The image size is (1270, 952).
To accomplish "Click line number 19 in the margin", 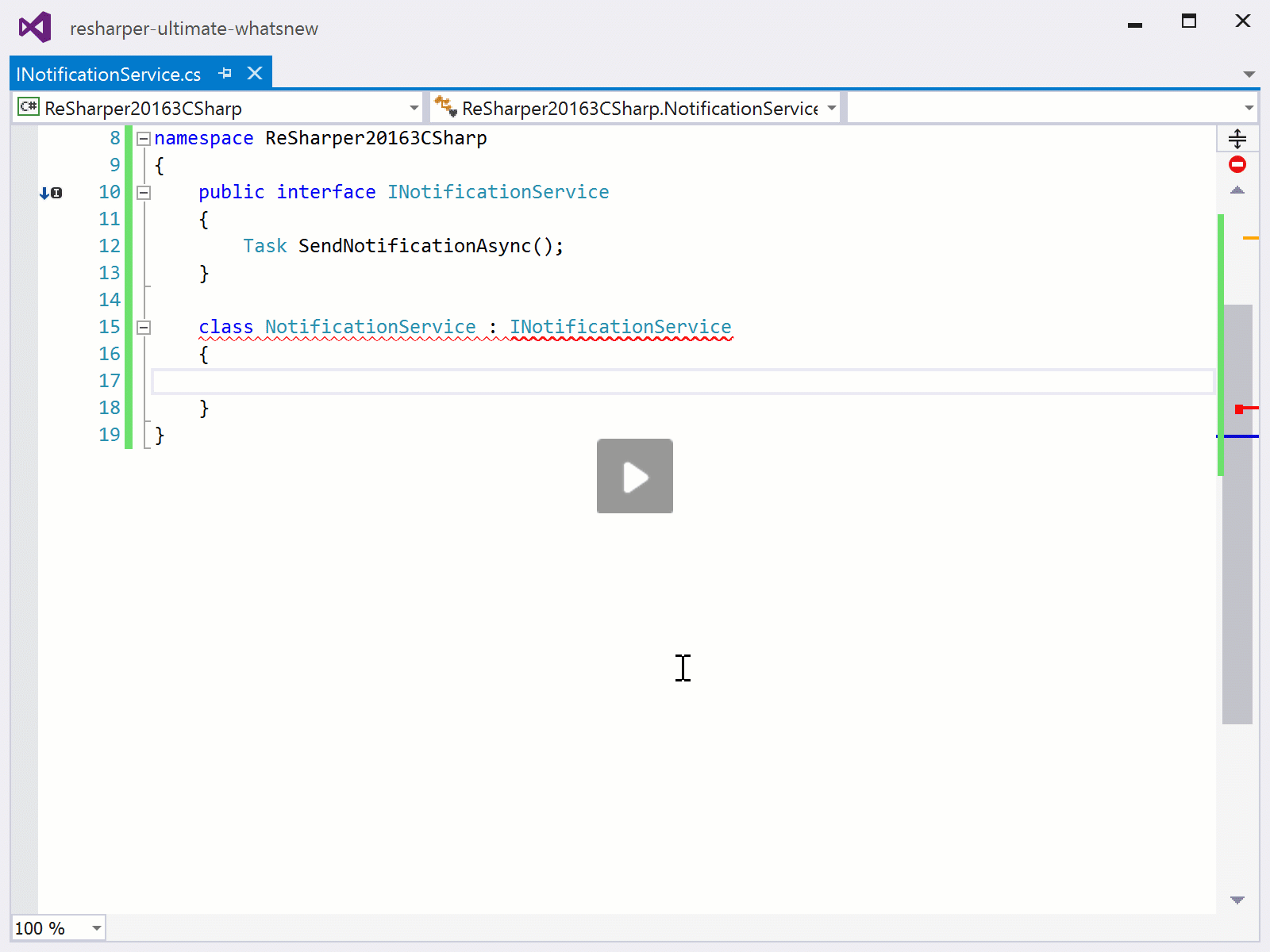I will pyautogui.click(x=110, y=435).
